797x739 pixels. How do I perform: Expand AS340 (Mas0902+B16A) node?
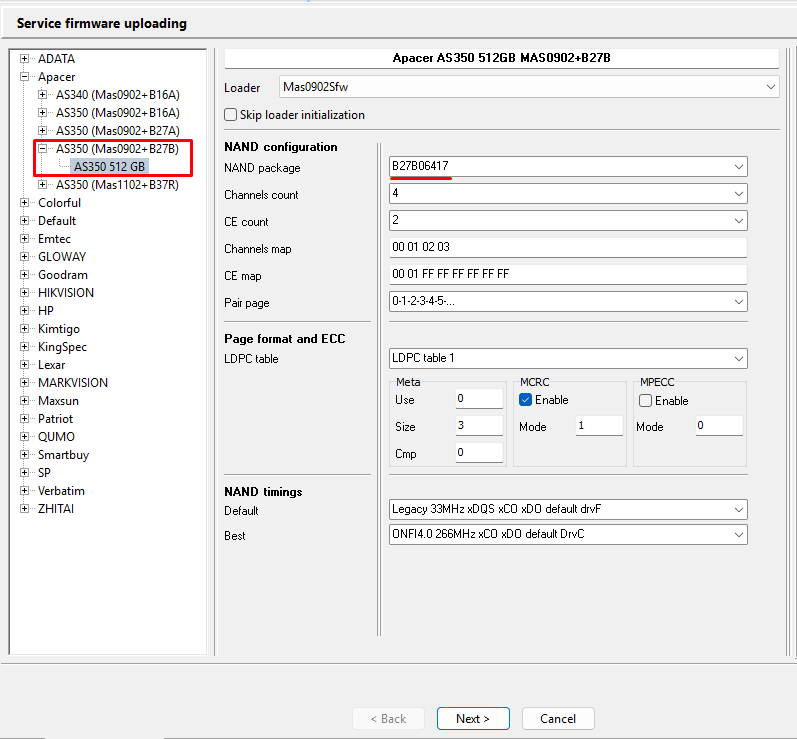click(x=42, y=95)
